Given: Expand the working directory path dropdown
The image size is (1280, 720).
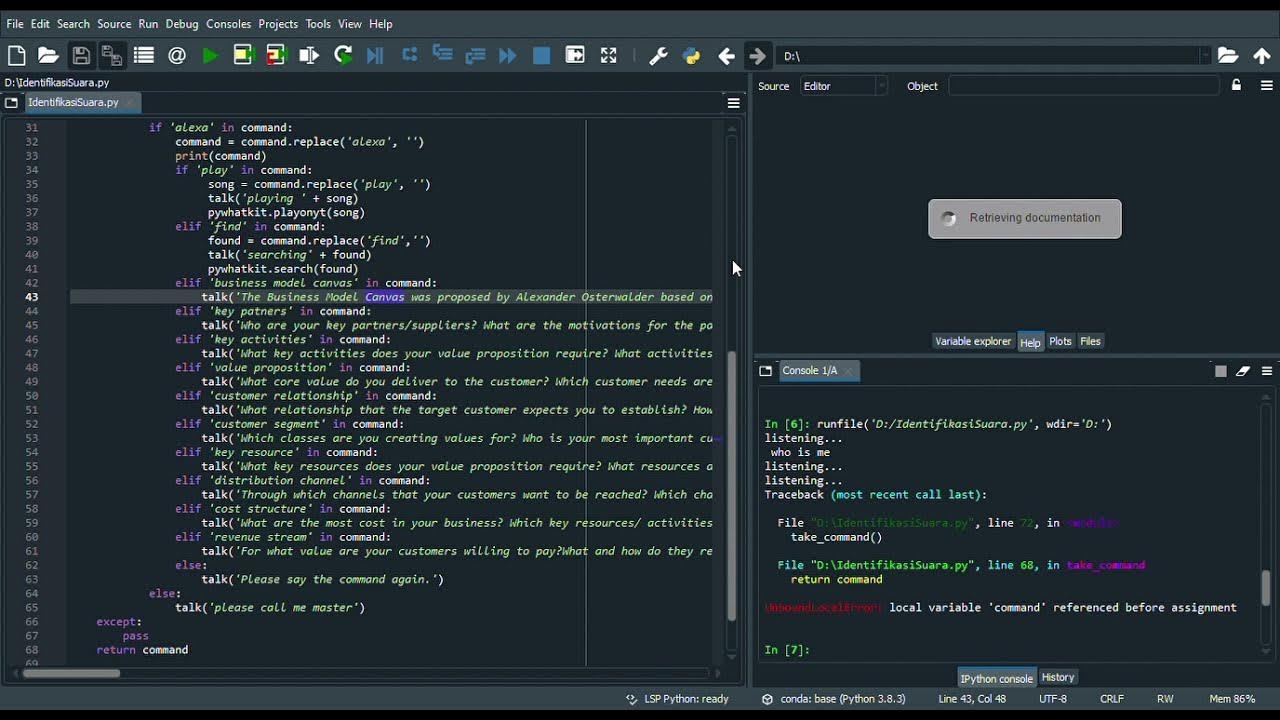Looking at the screenshot, I should pyautogui.click(x=1205, y=57).
